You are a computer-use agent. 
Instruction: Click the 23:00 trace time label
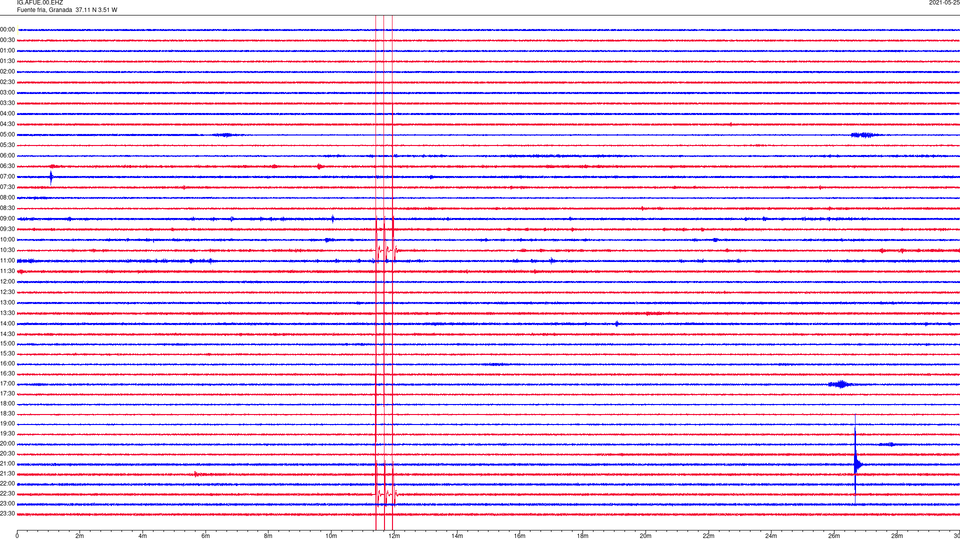[7, 504]
